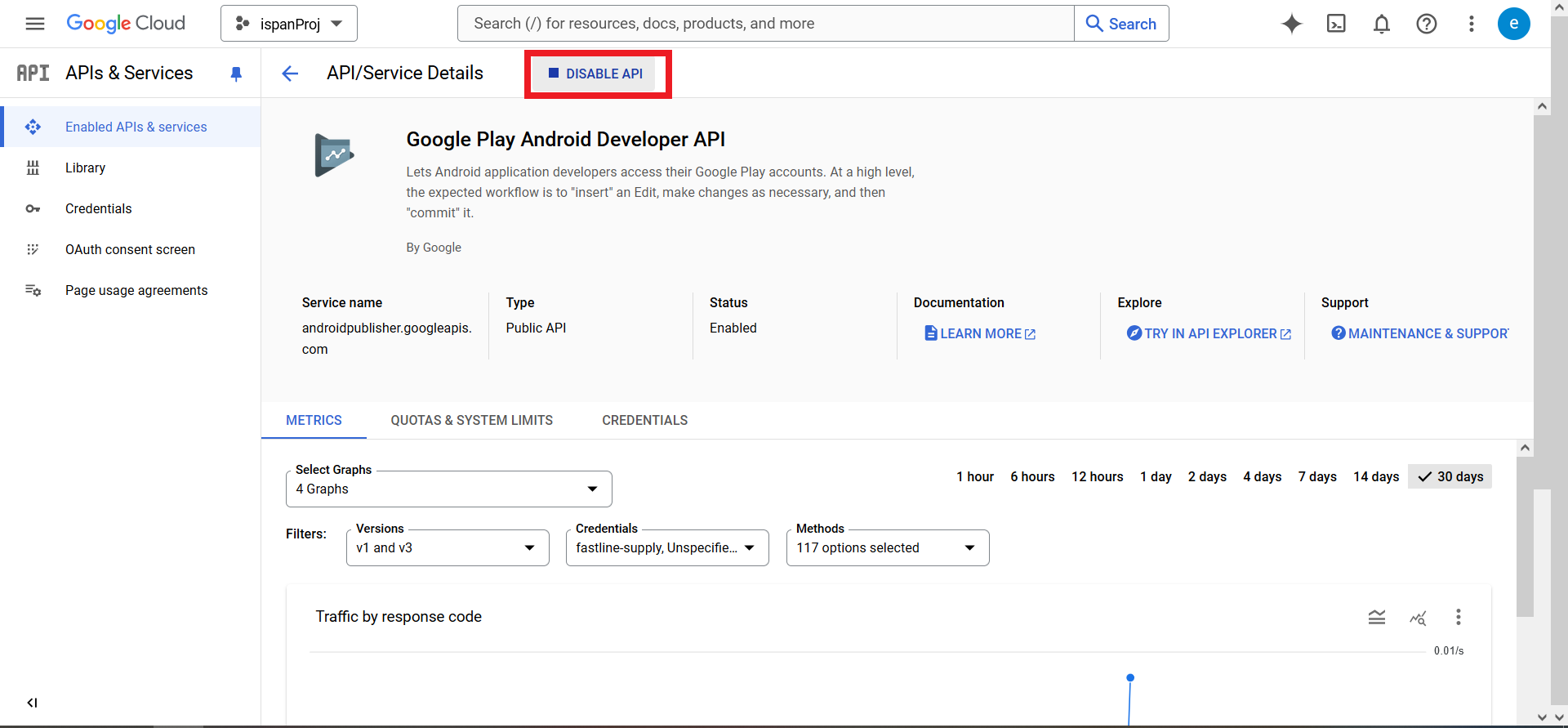Expand the Methods filter dropdown
The width and height of the screenshot is (1568, 728).
click(x=888, y=547)
